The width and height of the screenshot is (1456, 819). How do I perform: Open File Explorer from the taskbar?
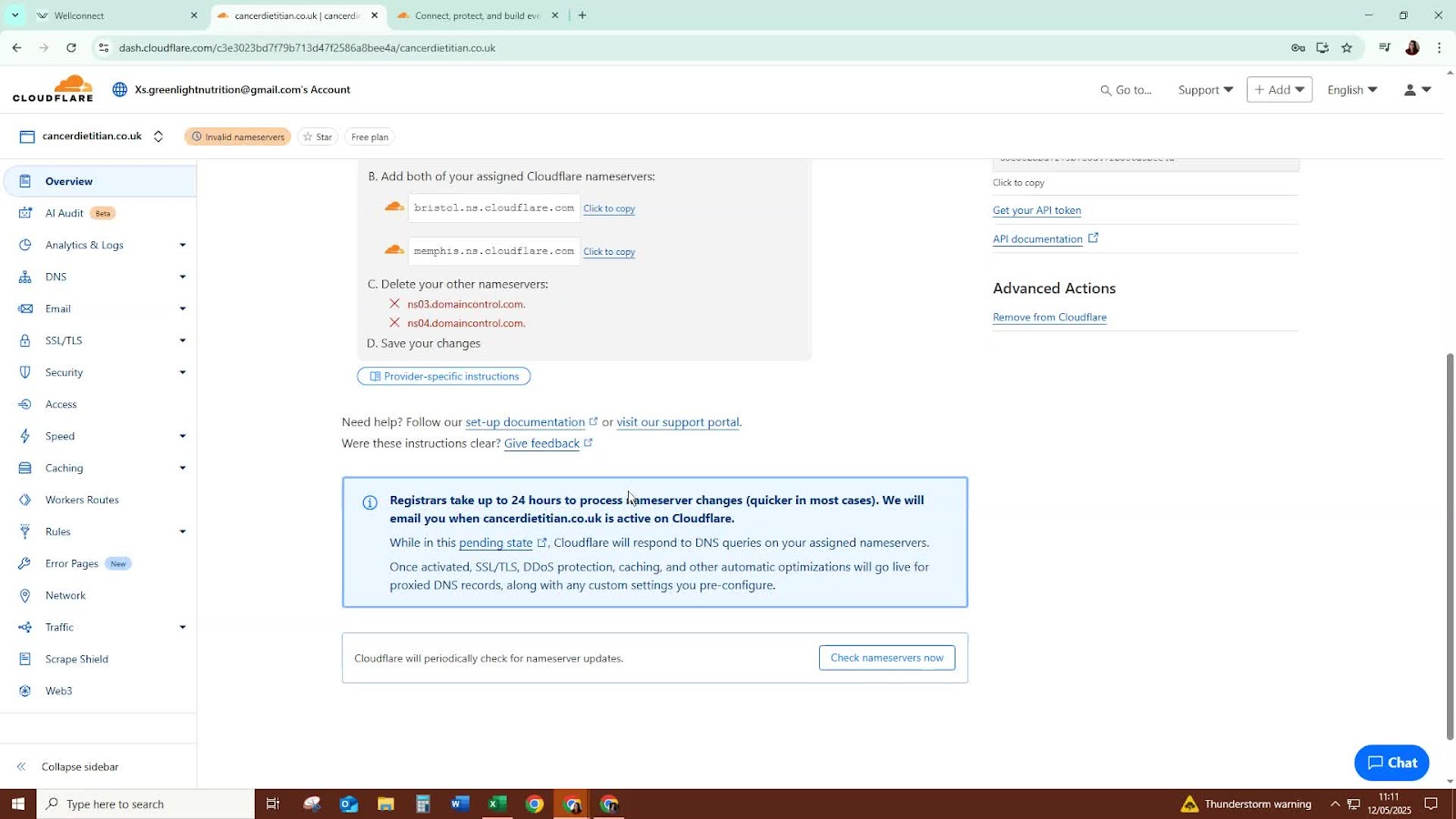(386, 804)
